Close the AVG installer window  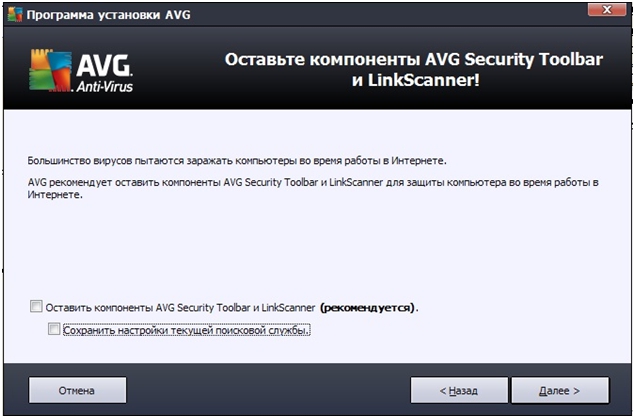point(606,10)
